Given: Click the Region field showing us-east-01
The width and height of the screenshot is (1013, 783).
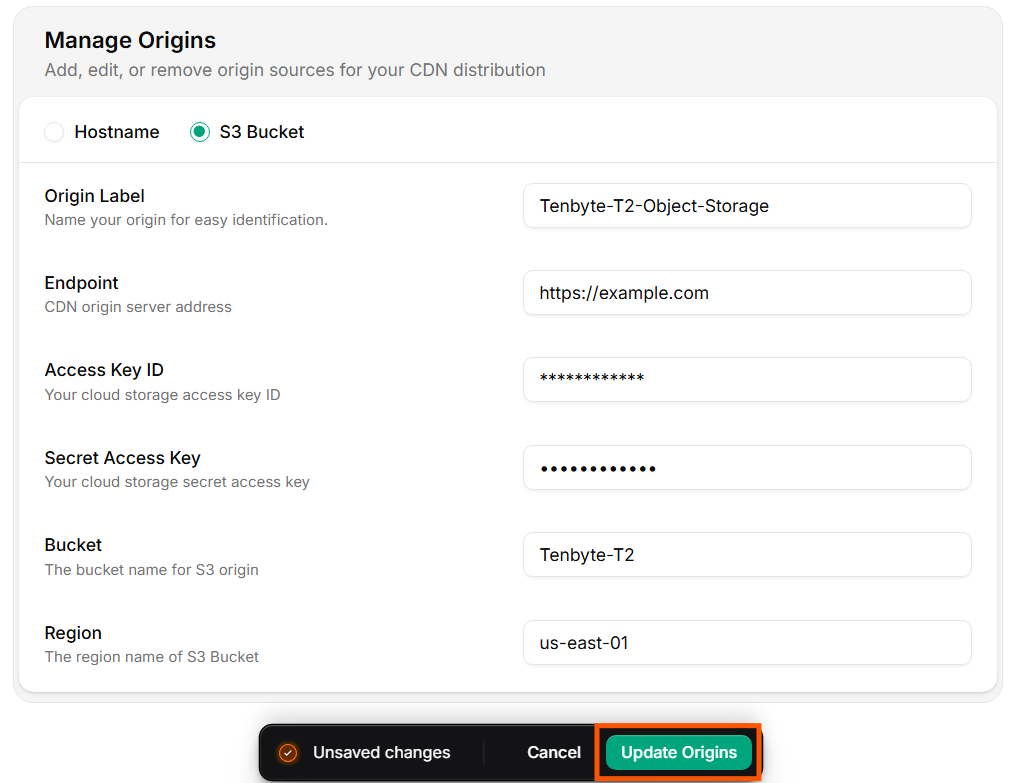Looking at the screenshot, I should point(746,642).
